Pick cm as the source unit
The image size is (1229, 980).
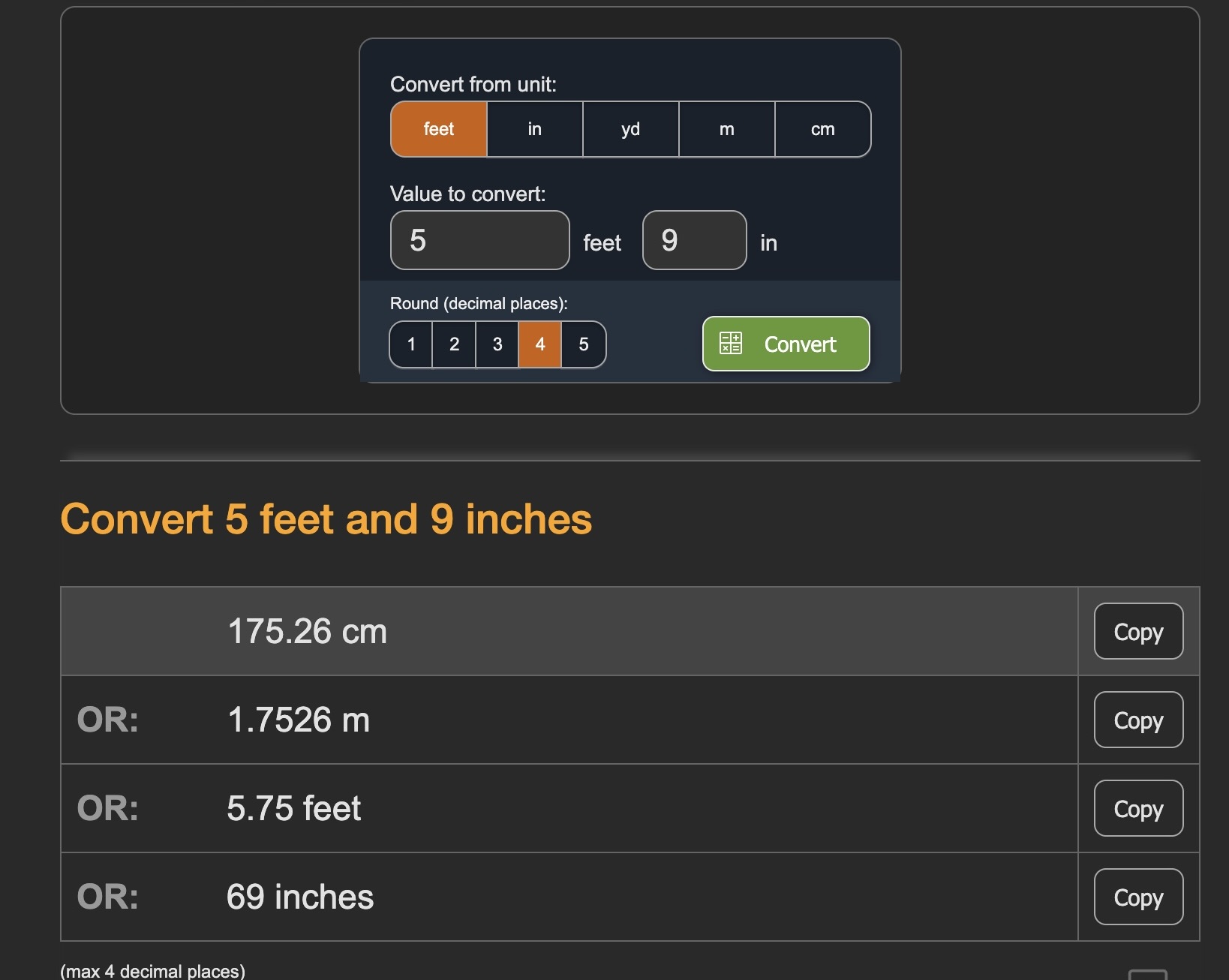click(822, 129)
